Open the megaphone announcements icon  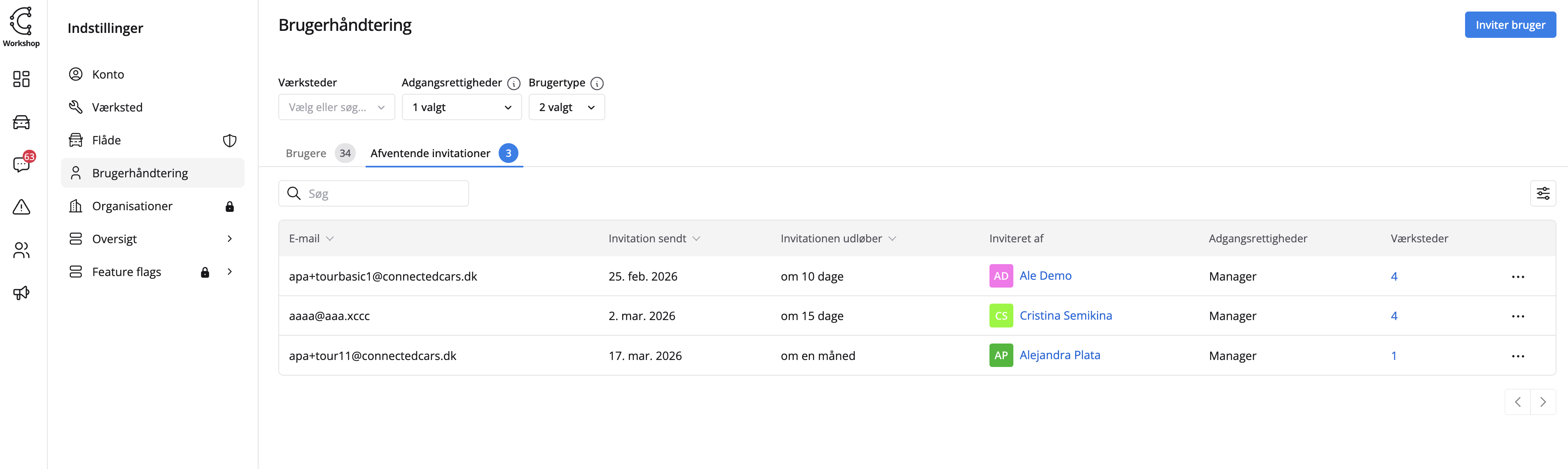[x=21, y=293]
